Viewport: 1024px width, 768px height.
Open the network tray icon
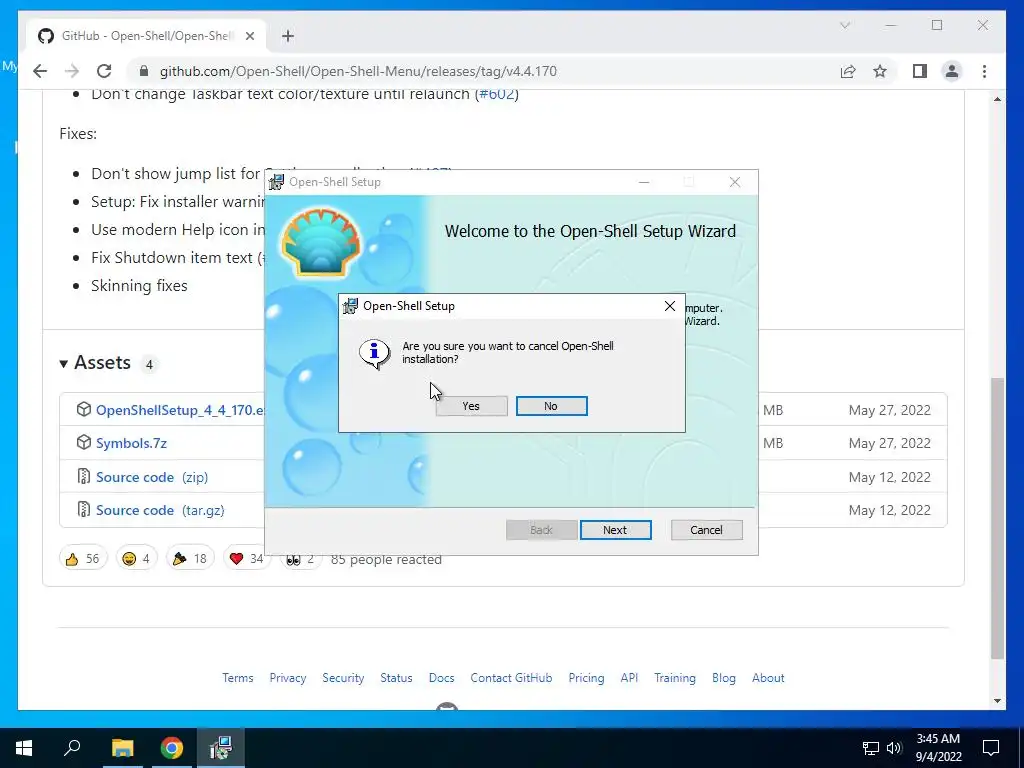click(871, 748)
